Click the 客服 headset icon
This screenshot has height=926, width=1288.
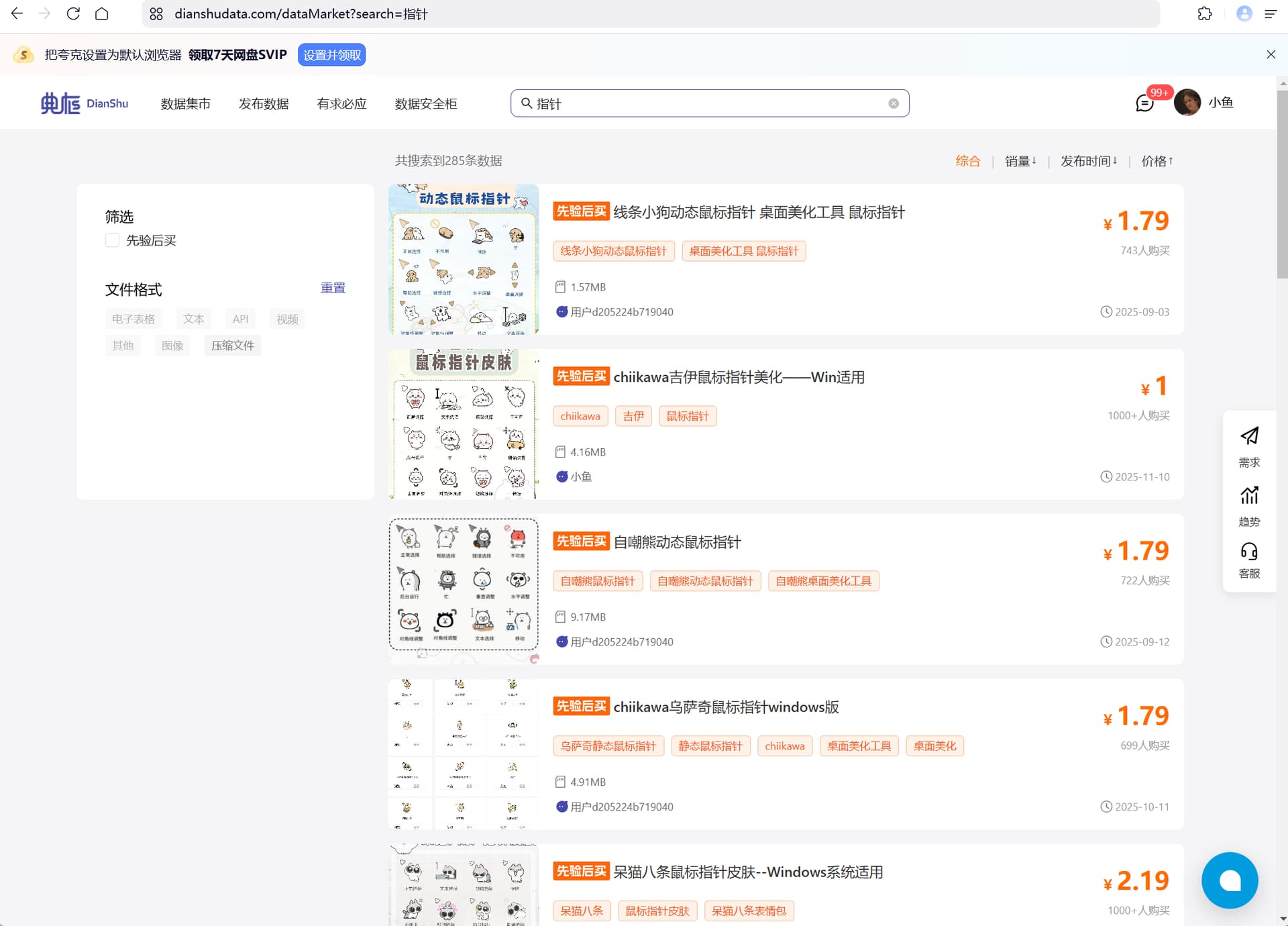pos(1248,552)
